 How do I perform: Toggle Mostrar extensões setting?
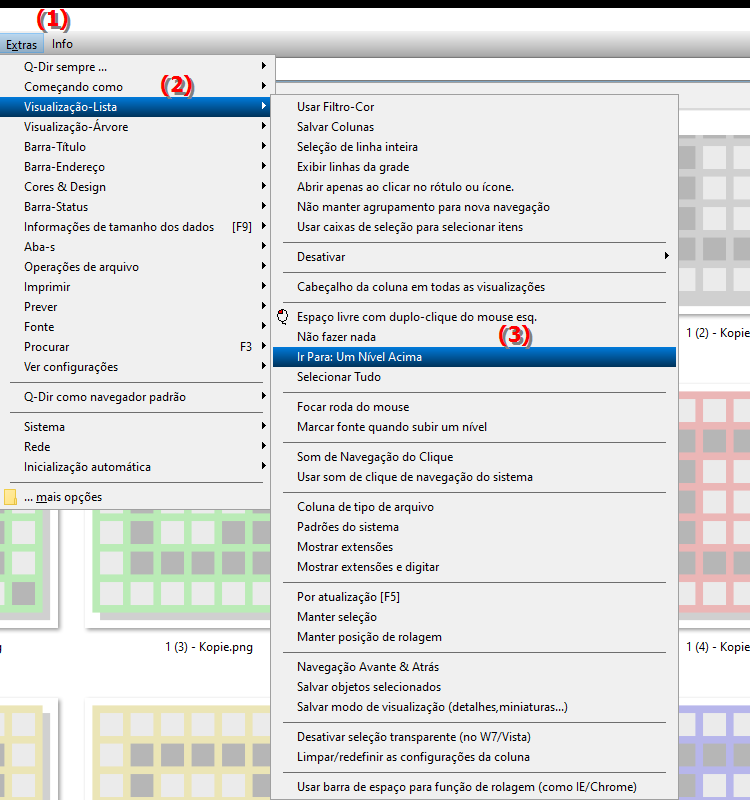(x=345, y=547)
